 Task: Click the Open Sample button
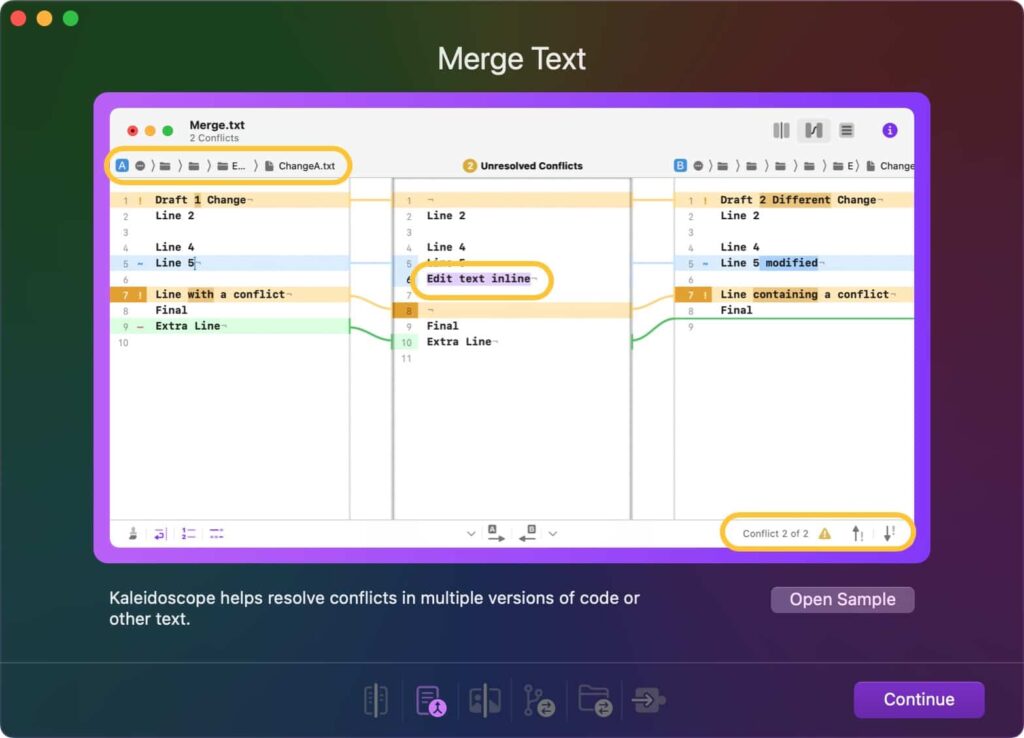(842, 600)
